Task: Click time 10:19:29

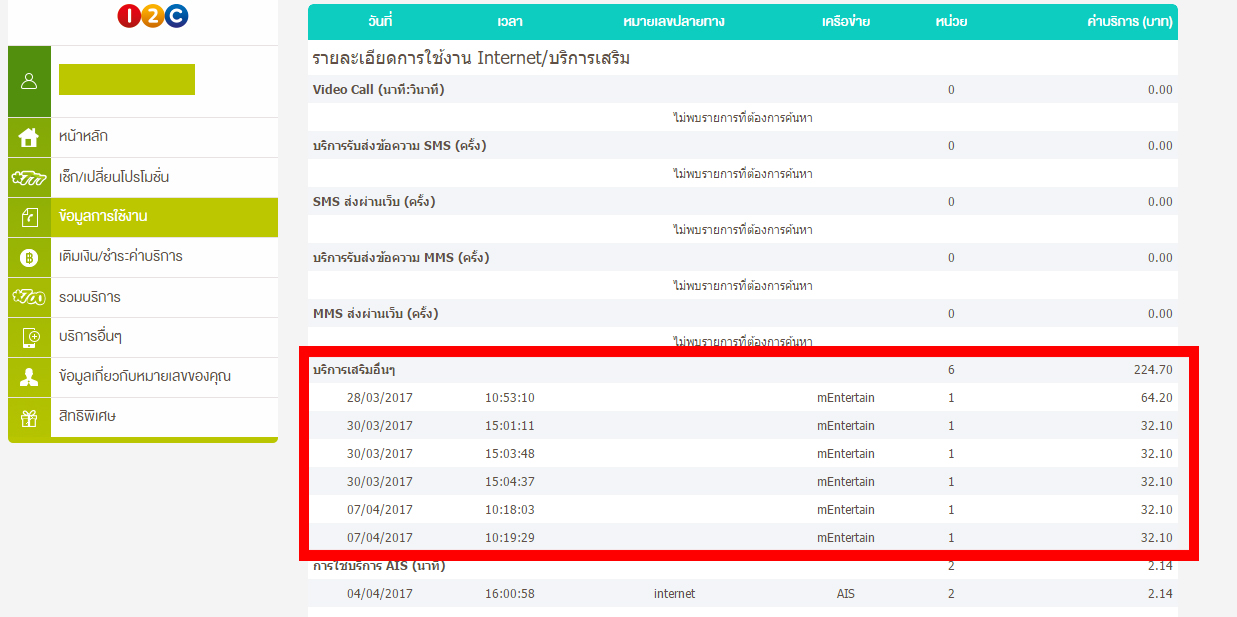Action: pyautogui.click(x=510, y=538)
